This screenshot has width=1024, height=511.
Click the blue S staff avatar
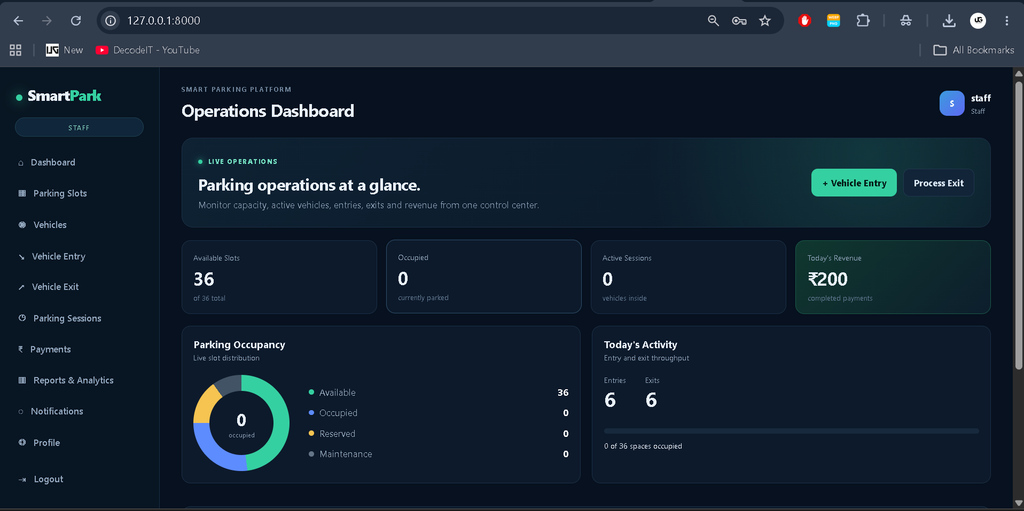click(x=952, y=103)
